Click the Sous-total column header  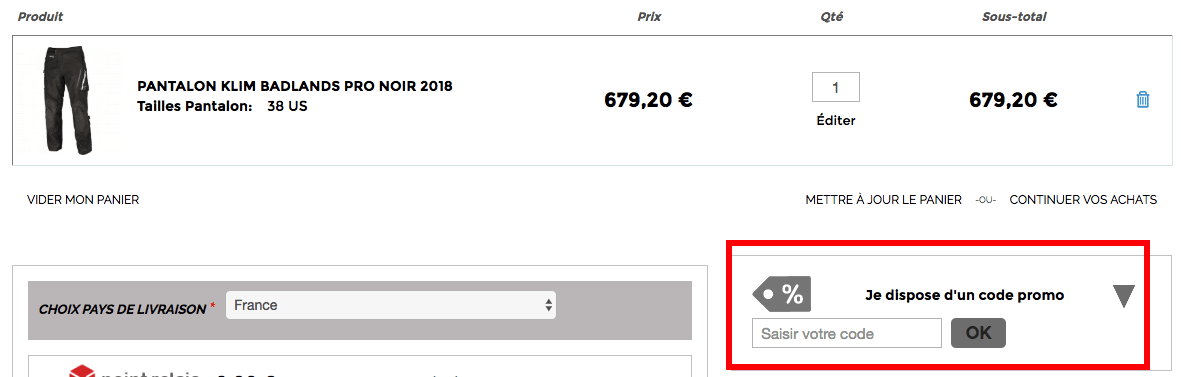(1014, 17)
